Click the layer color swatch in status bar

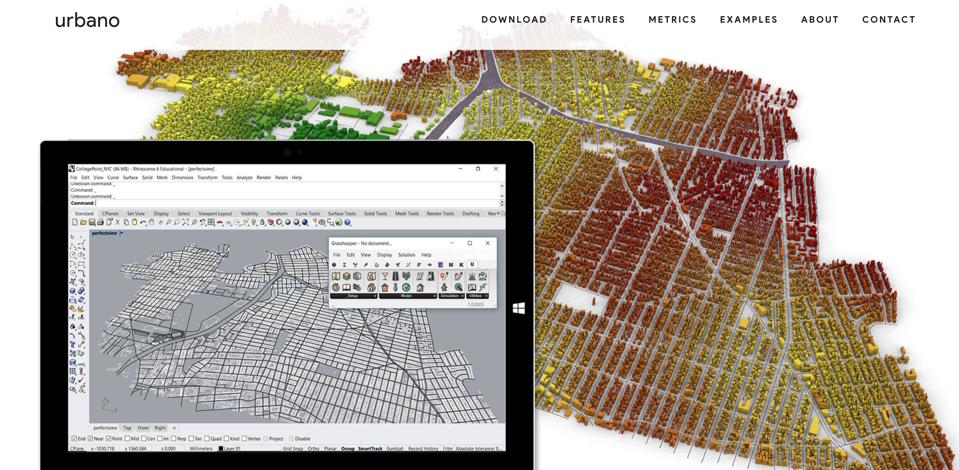tap(221, 449)
